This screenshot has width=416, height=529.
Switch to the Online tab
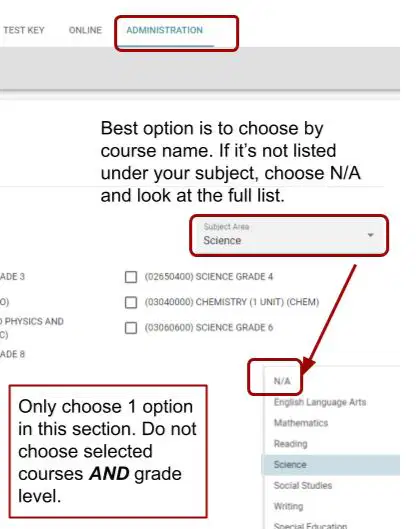coord(85,30)
